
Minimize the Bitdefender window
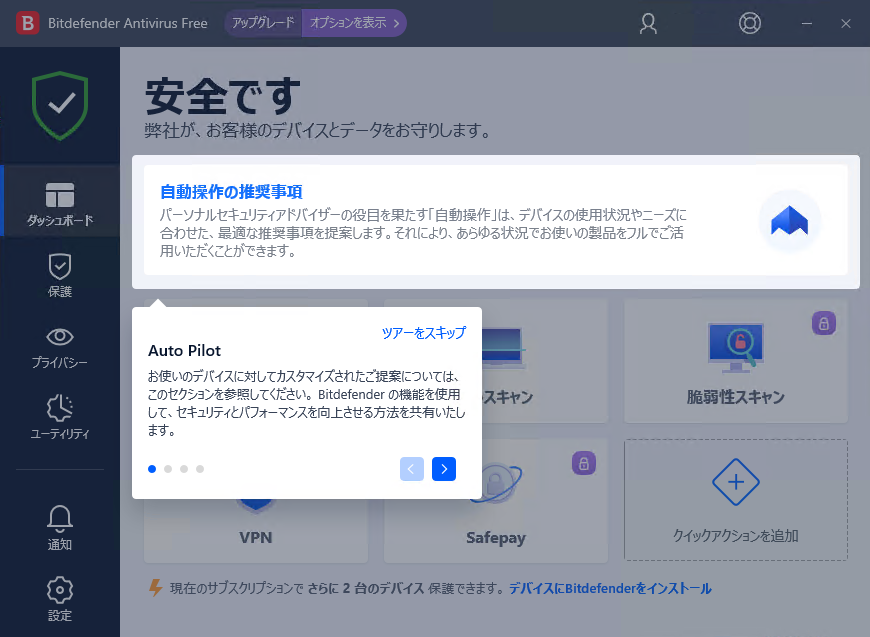(807, 23)
